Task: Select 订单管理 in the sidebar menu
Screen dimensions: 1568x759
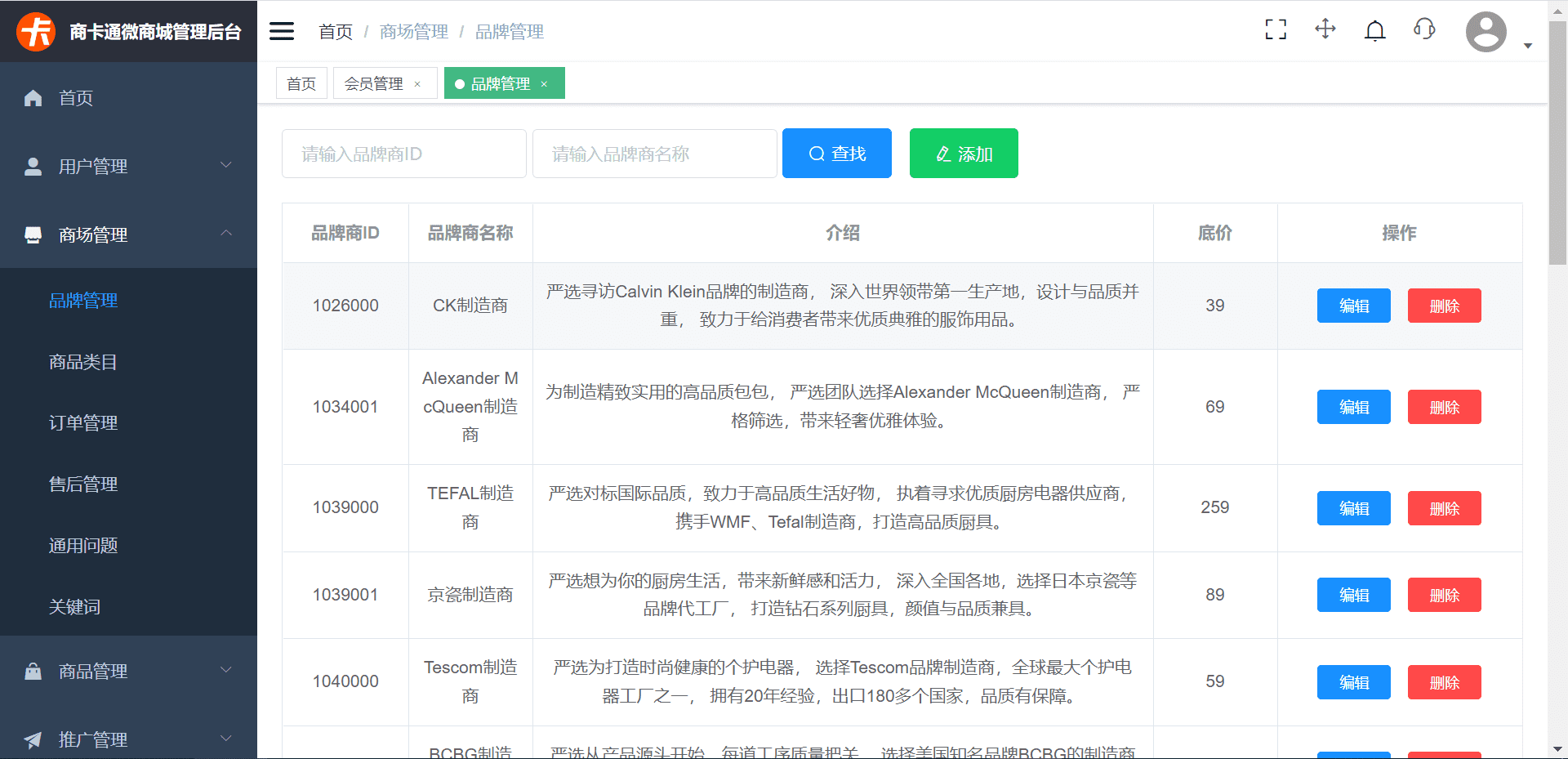Action: click(x=82, y=422)
